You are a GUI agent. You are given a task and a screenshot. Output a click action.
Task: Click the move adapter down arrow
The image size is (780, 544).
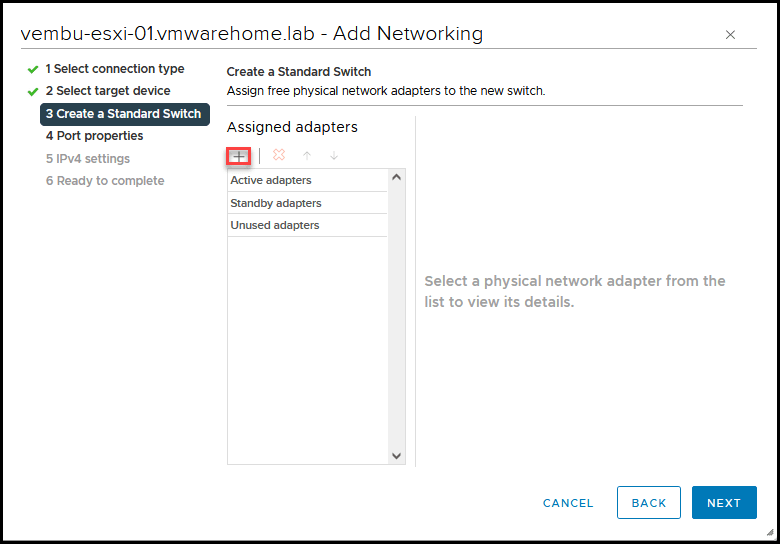[x=334, y=156]
